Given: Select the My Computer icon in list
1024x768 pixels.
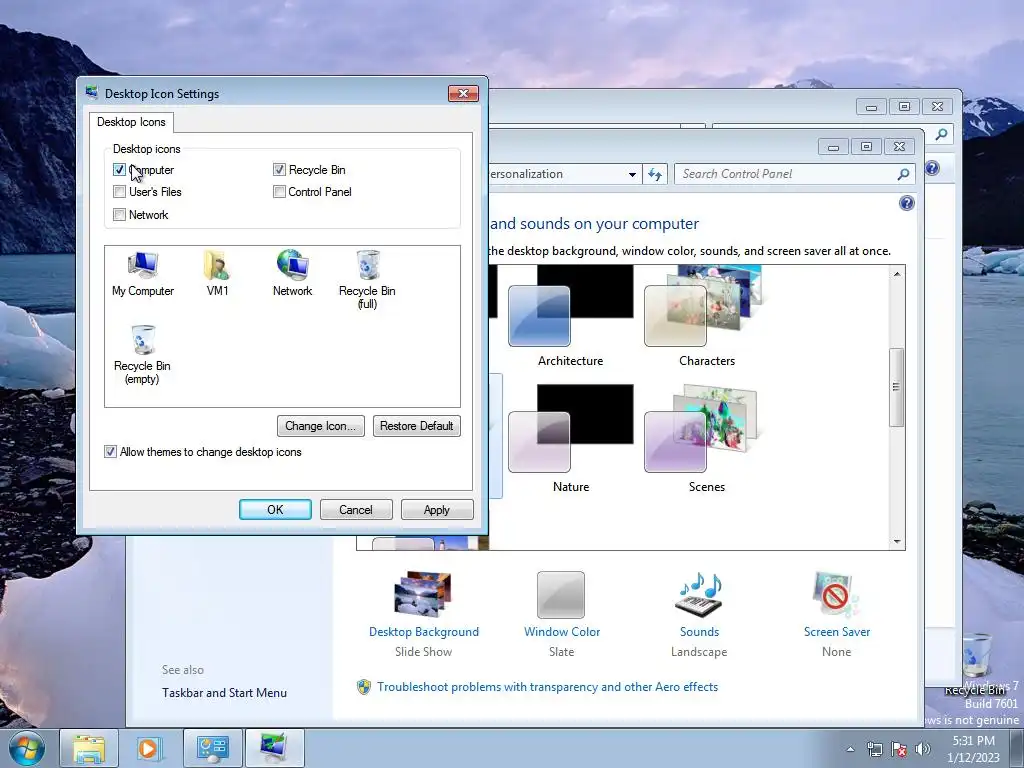Looking at the screenshot, I should point(142,274).
